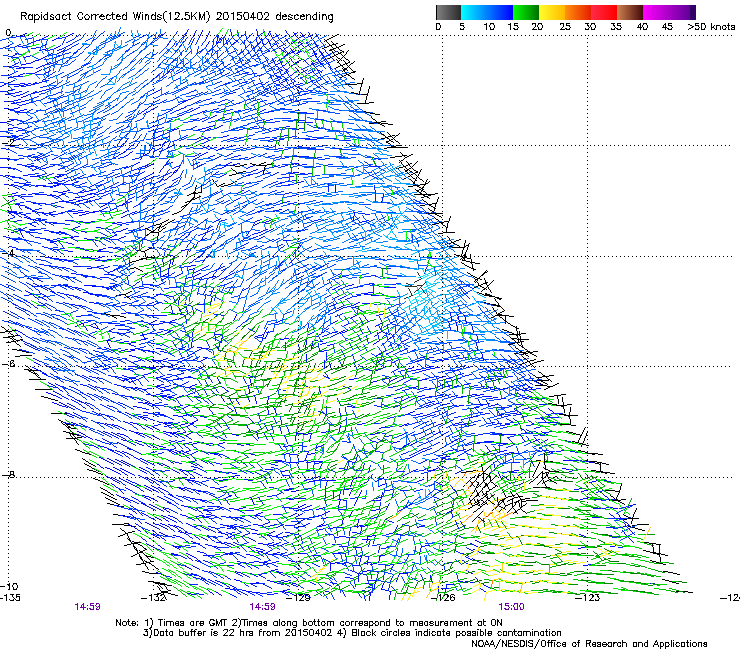Click the cyan-blue 5-15 knots legend band
The width and height of the screenshot is (740, 650).
click(487, 12)
